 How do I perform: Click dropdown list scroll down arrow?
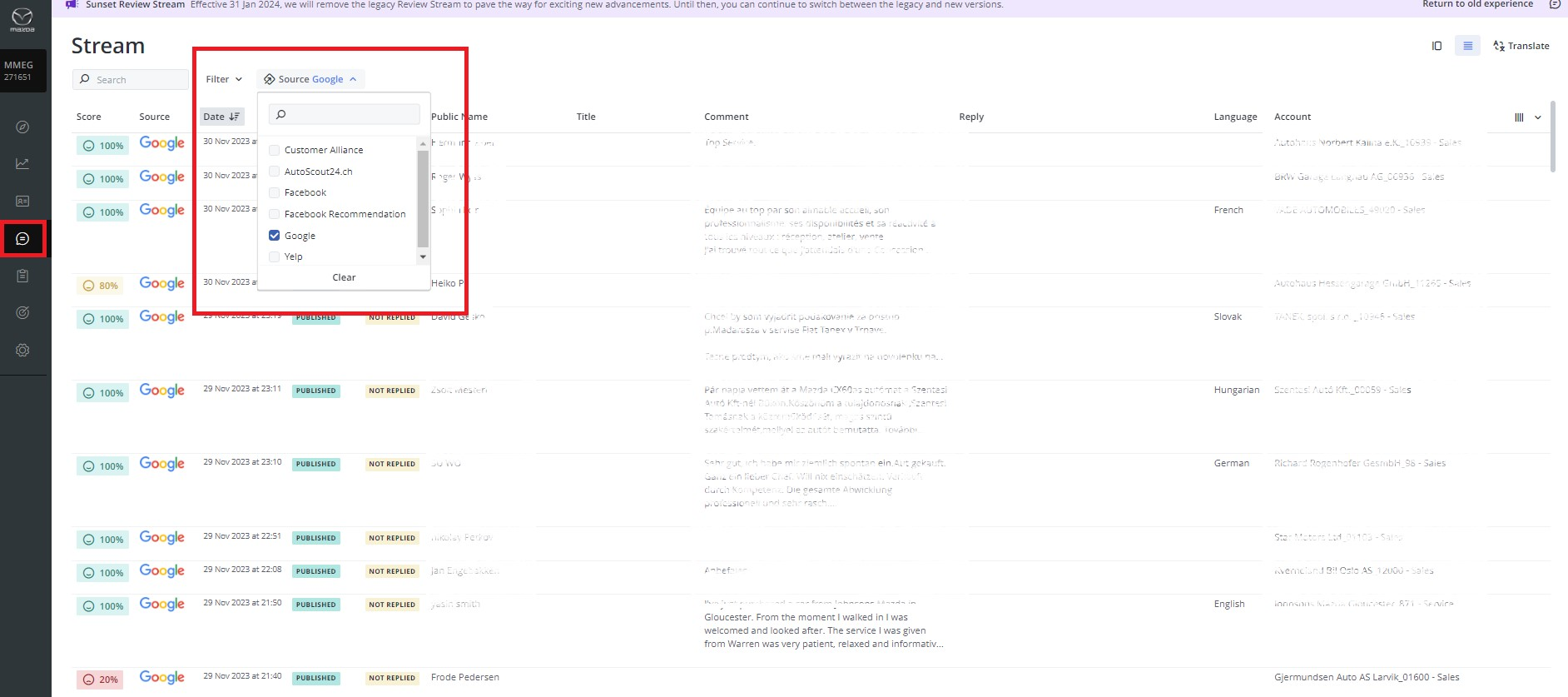[423, 256]
